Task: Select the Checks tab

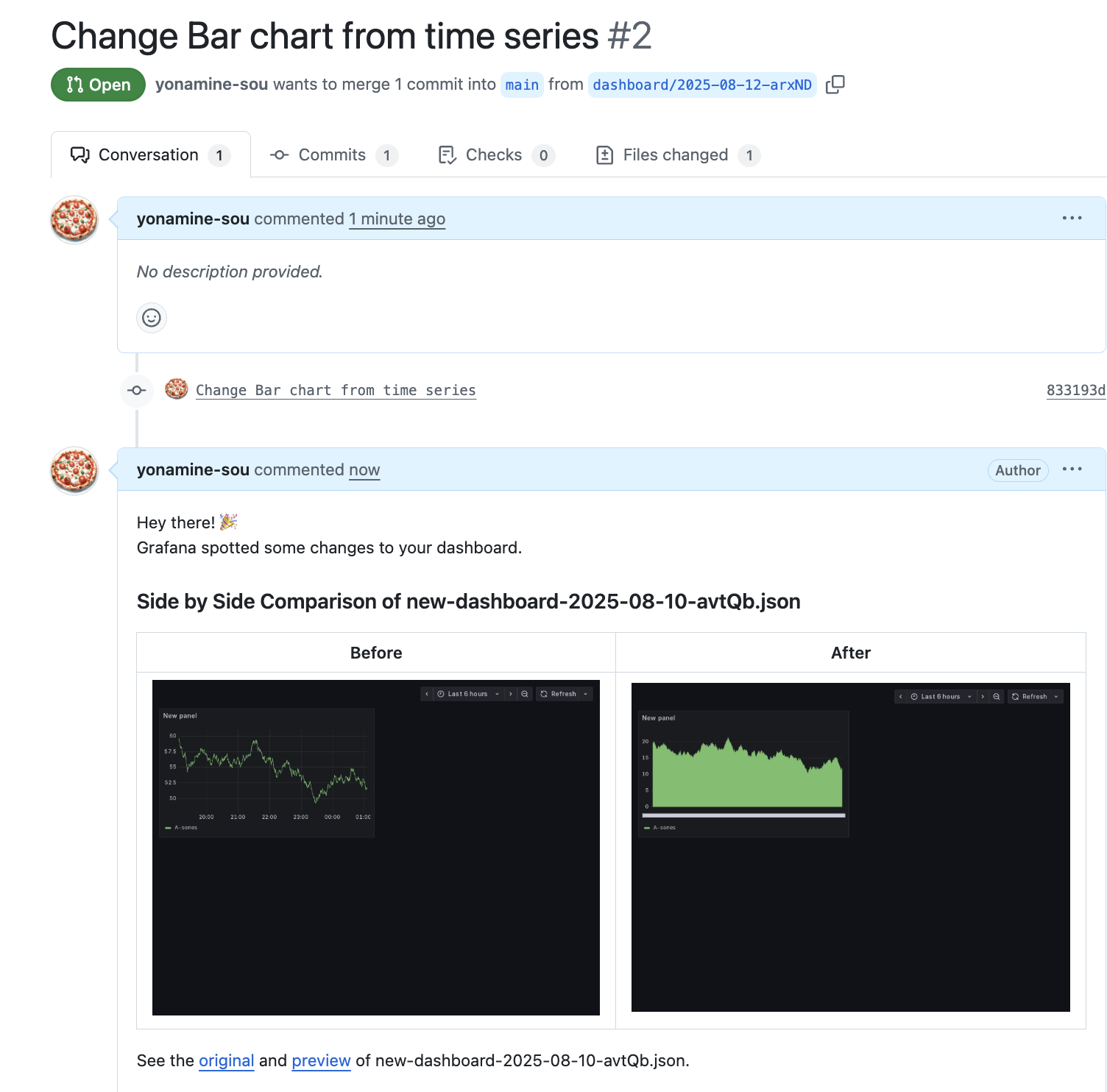Action: 495,155
